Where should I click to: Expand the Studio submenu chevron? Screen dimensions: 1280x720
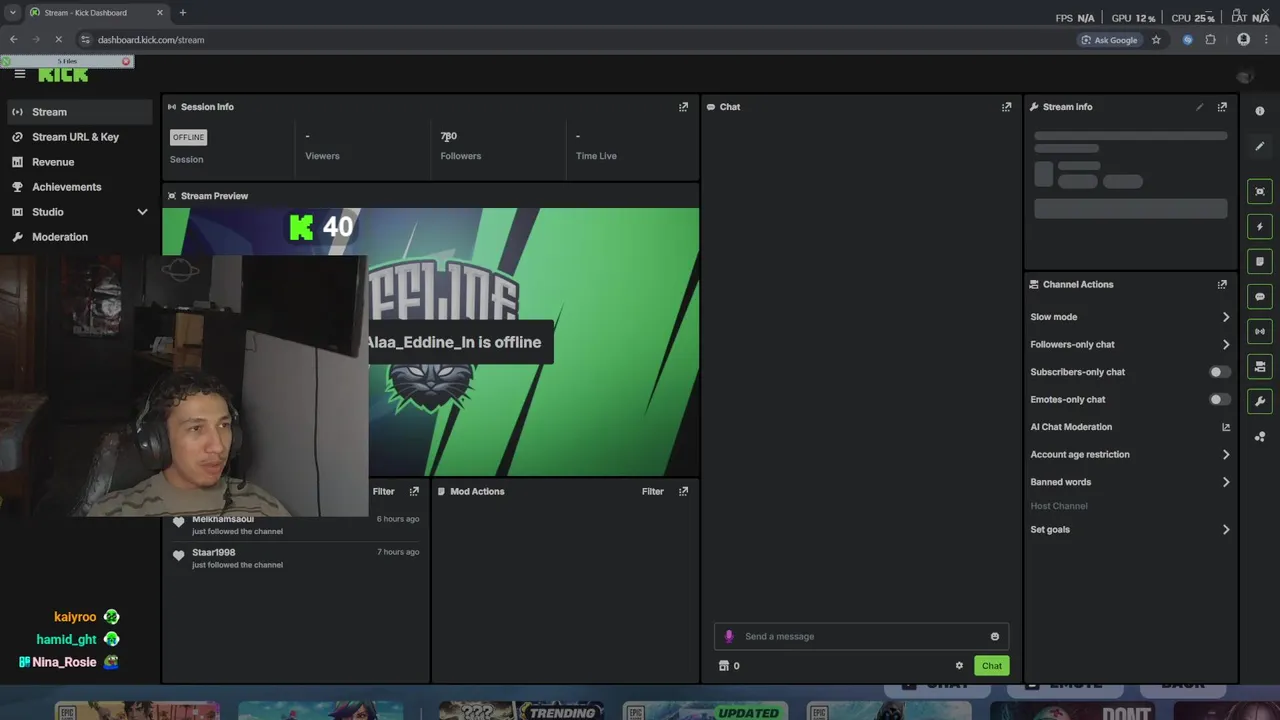(x=142, y=212)
